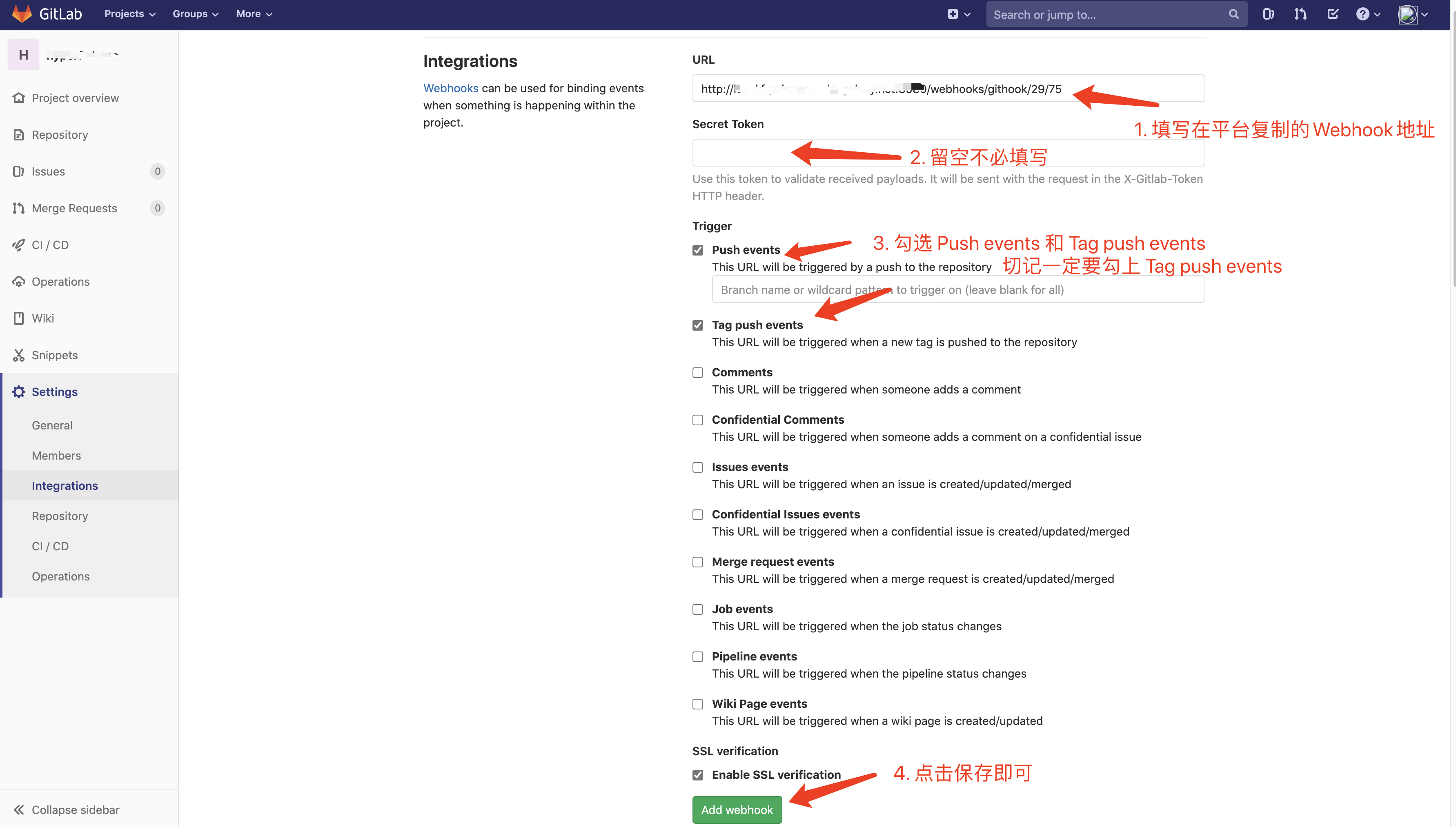Click the search magnifier icon

pos(1233,14)
